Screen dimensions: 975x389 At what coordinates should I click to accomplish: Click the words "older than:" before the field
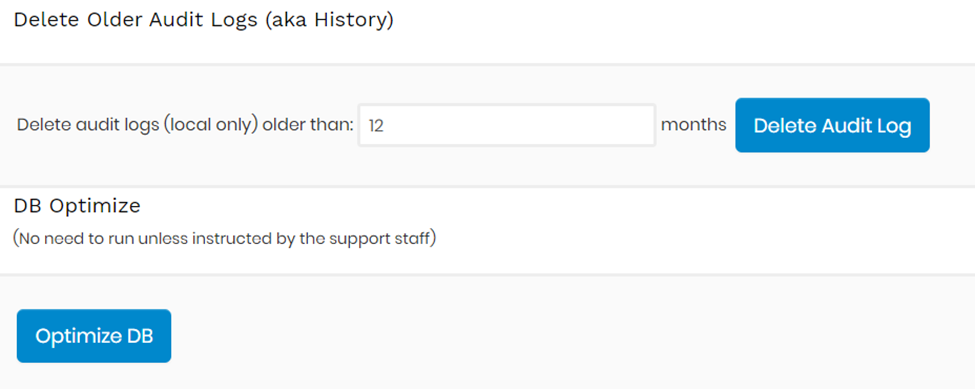[308, 126]
